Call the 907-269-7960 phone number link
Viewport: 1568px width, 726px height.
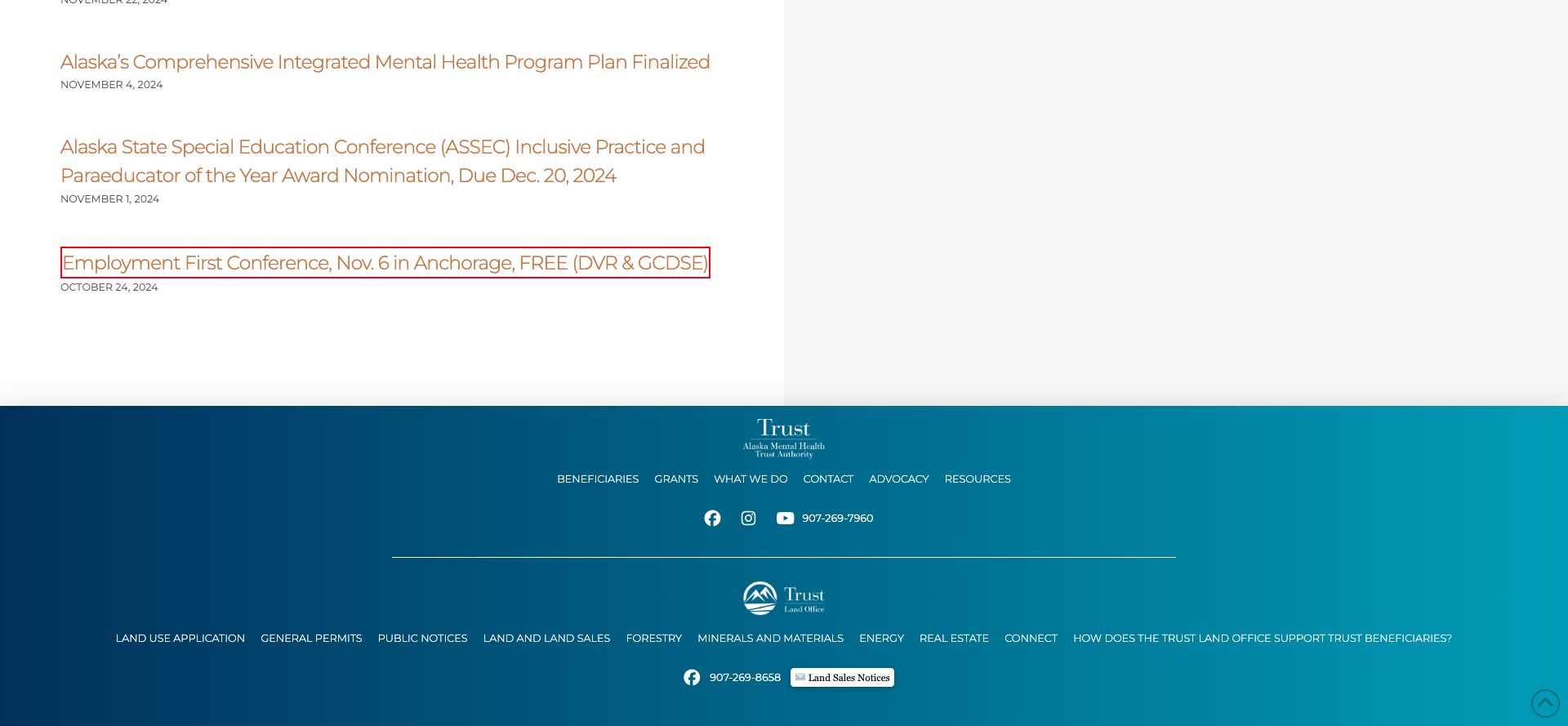(x=837, y=519)
